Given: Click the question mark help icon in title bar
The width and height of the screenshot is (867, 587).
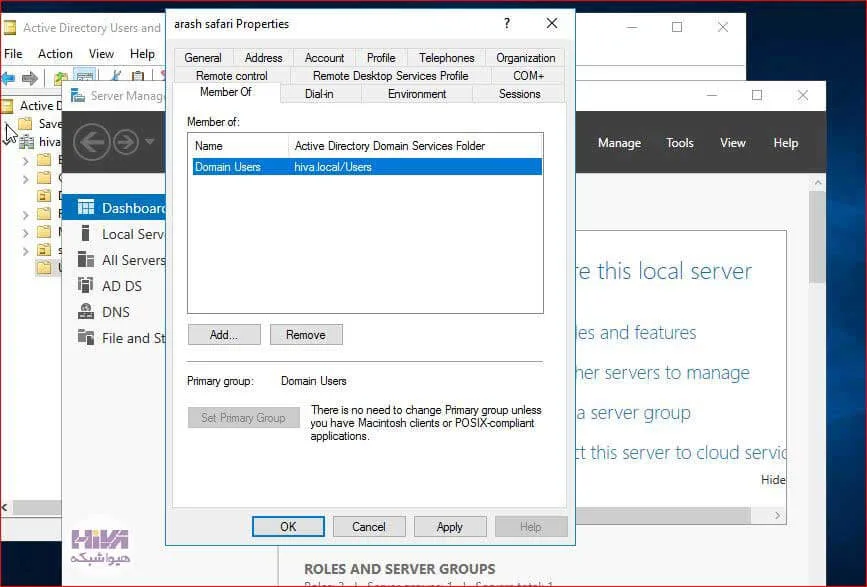Looking at the screenshot, I should coord(507,23).
